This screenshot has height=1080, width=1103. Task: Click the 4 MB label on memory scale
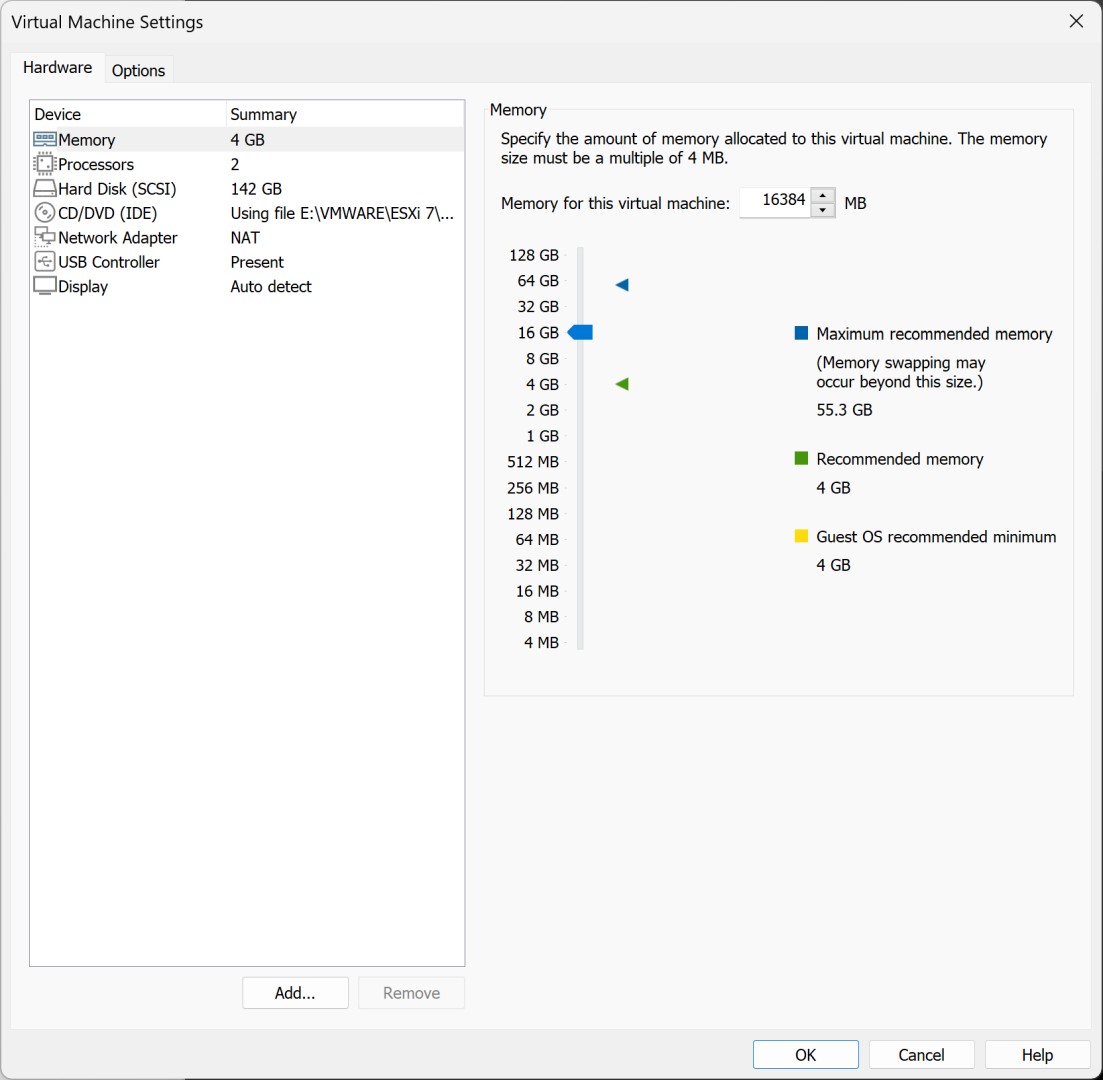[x=541, y=642]
